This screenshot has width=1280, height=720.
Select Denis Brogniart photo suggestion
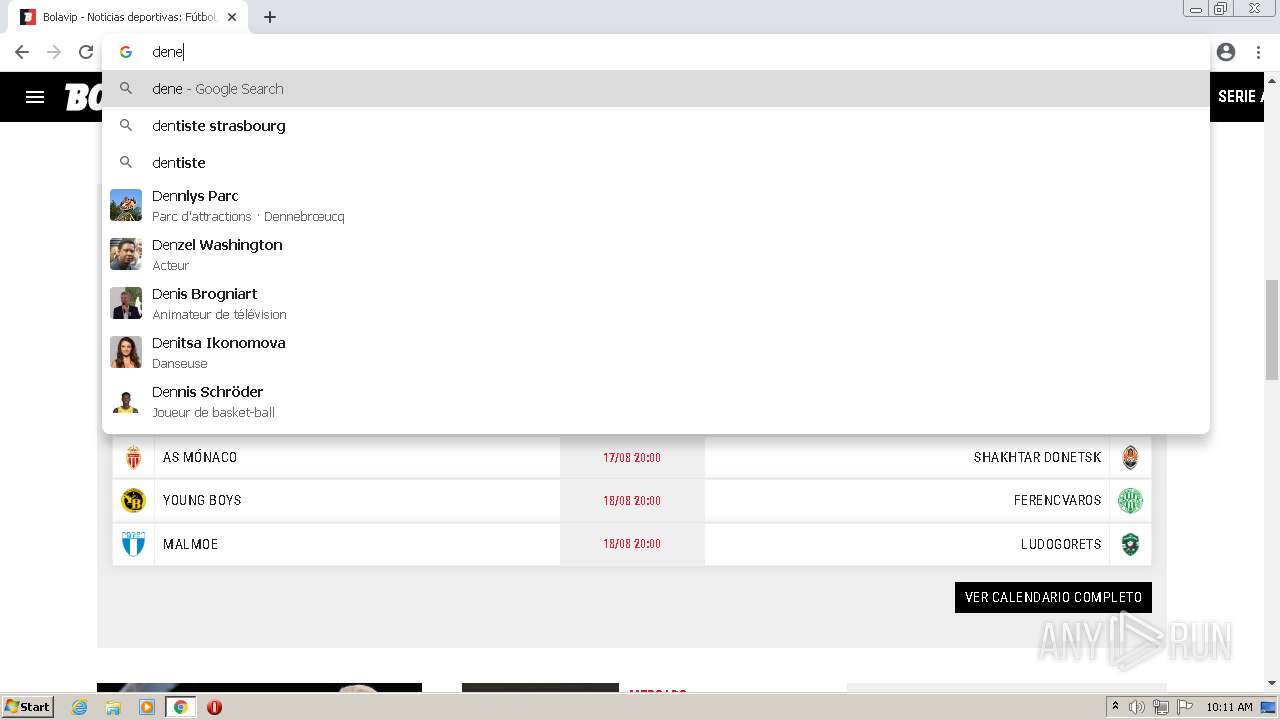(x=126, y=303)
